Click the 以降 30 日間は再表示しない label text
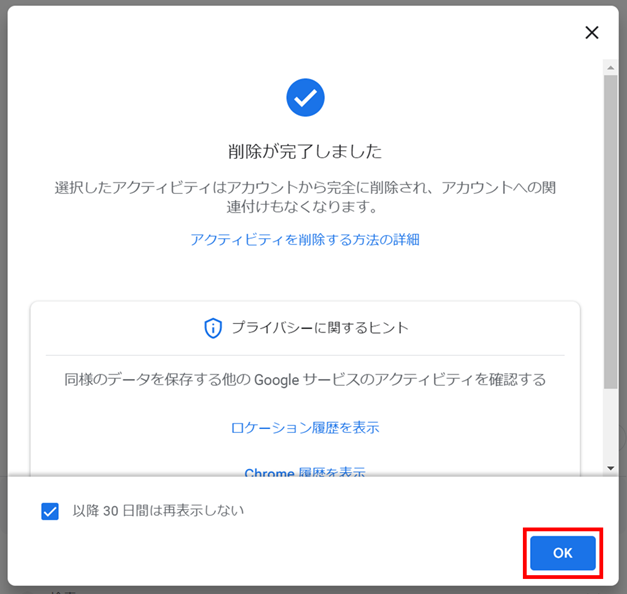Viewport: 627px width, 594px height. click(x=158, y=511)
